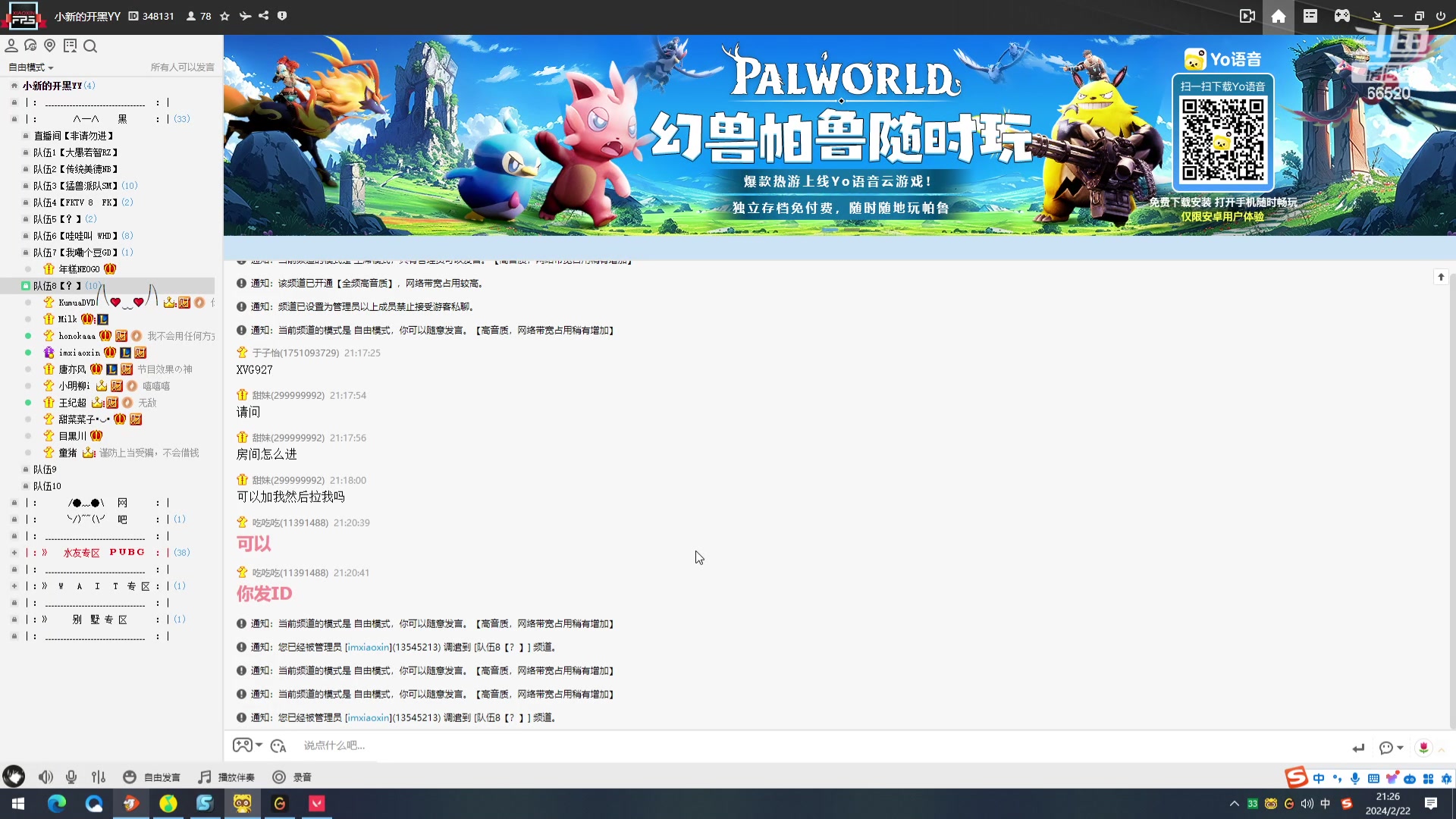The height and width of the screenshot is (819, 1456).
Task: Click the 播放伴奏 accompaniment button
Action: point(226,777)
